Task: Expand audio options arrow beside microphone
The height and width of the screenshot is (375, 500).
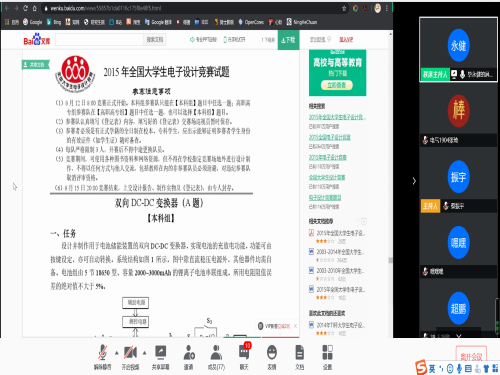Action: 117,353
